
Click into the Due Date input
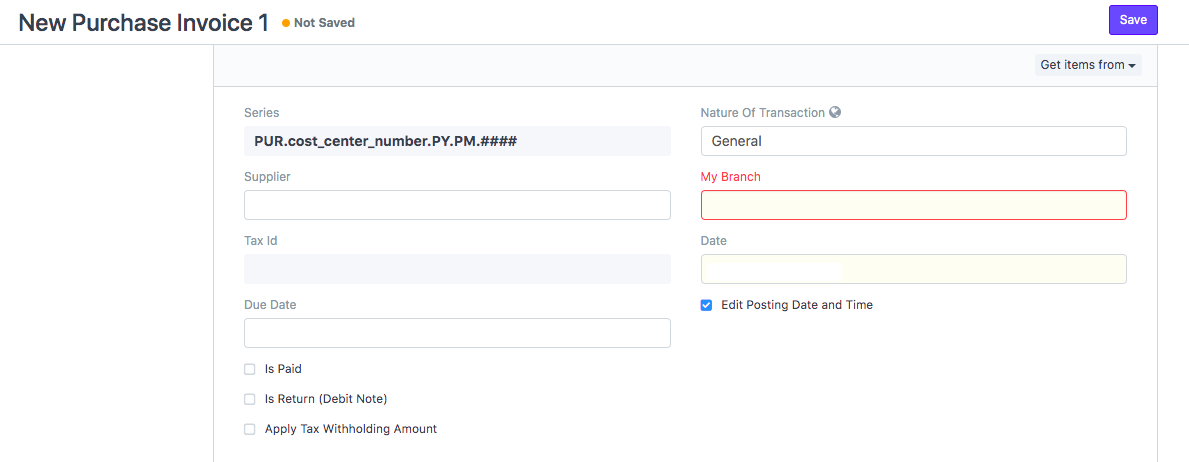point(457,333)
